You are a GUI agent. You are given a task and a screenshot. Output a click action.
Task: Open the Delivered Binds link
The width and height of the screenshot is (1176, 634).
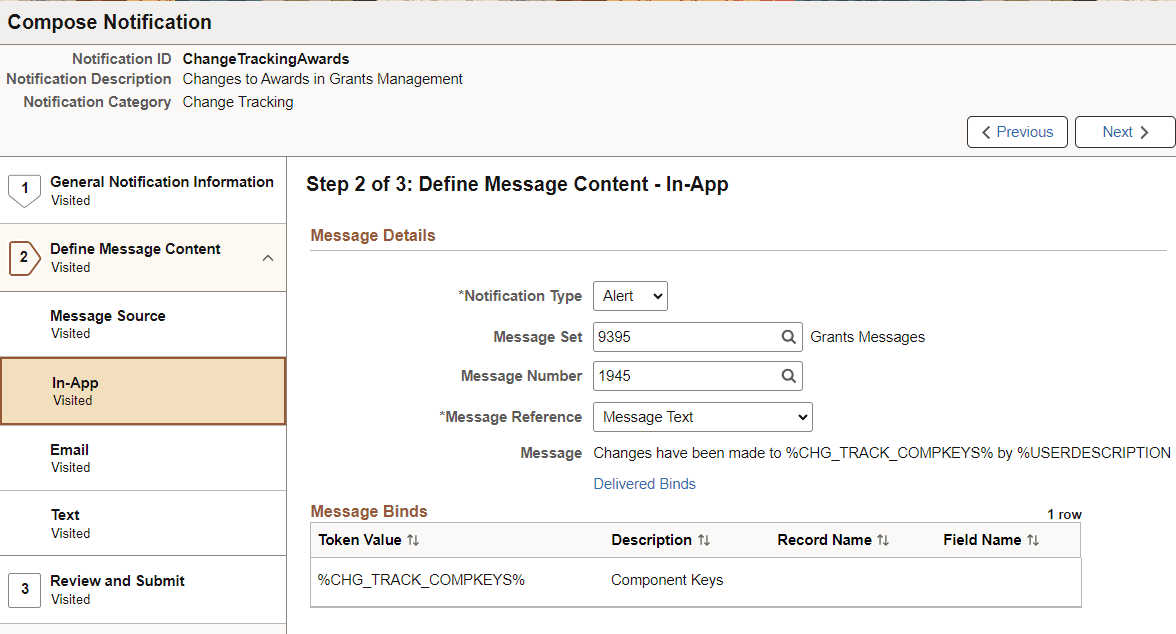(644, 483)
